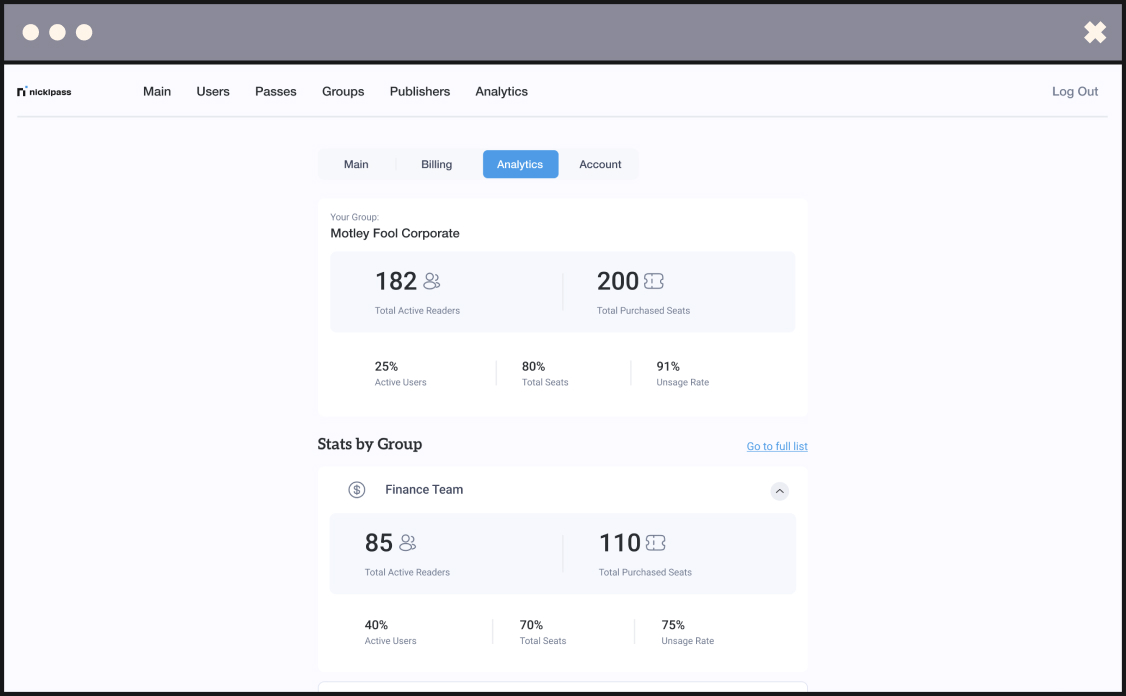
Task: Select the highlighted Analytics tab
Action: coord(521,164)
